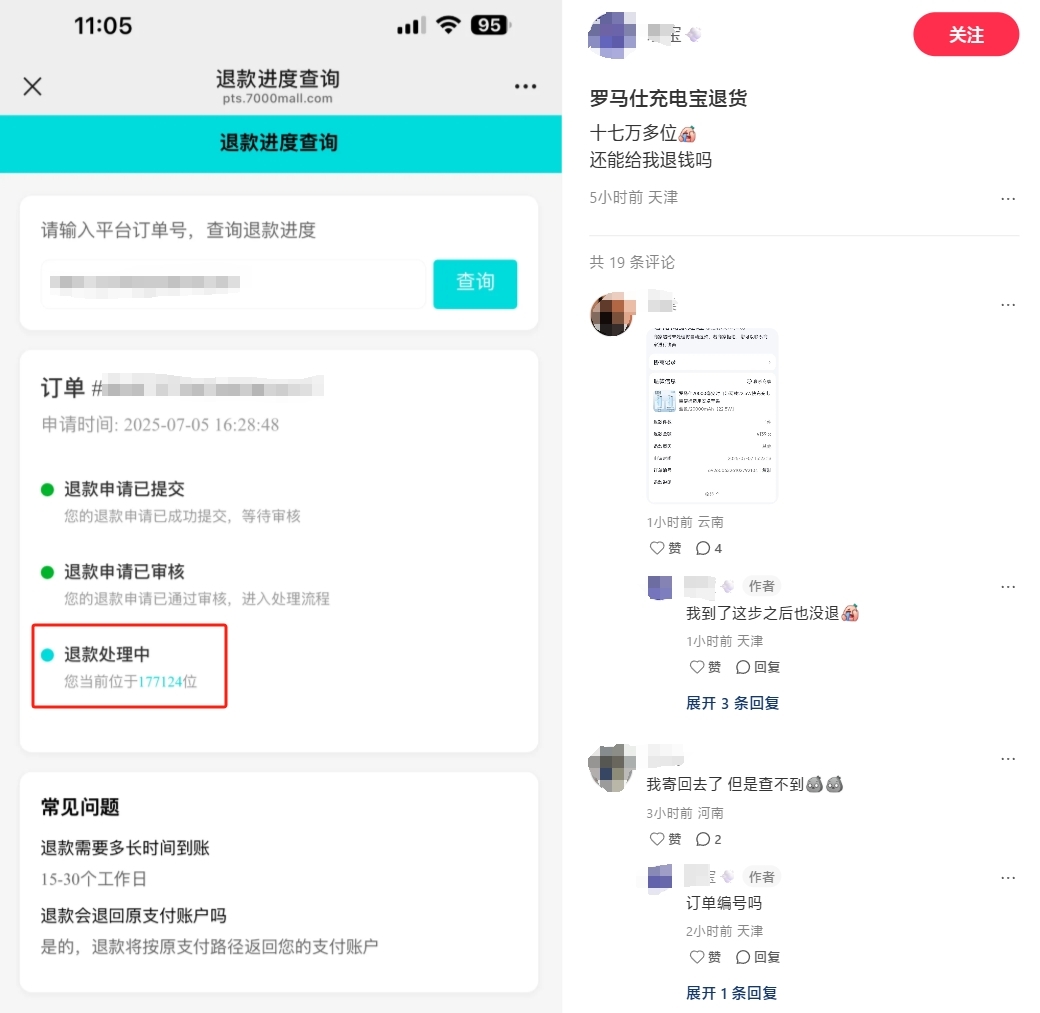Follow the author with red 关注 button
Viewport: 1040px width, 1013px height.
coord(965,34)
